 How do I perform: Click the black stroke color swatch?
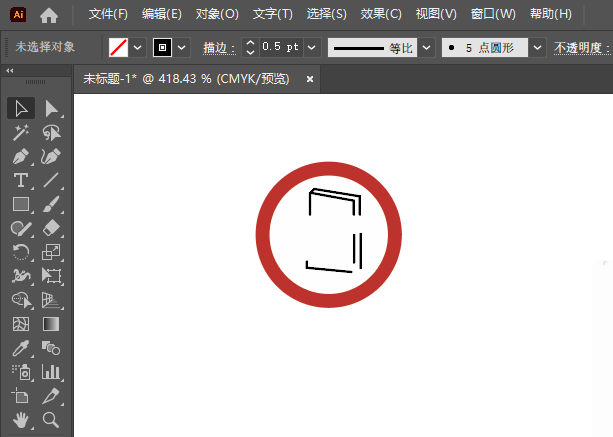click(162, 48)
